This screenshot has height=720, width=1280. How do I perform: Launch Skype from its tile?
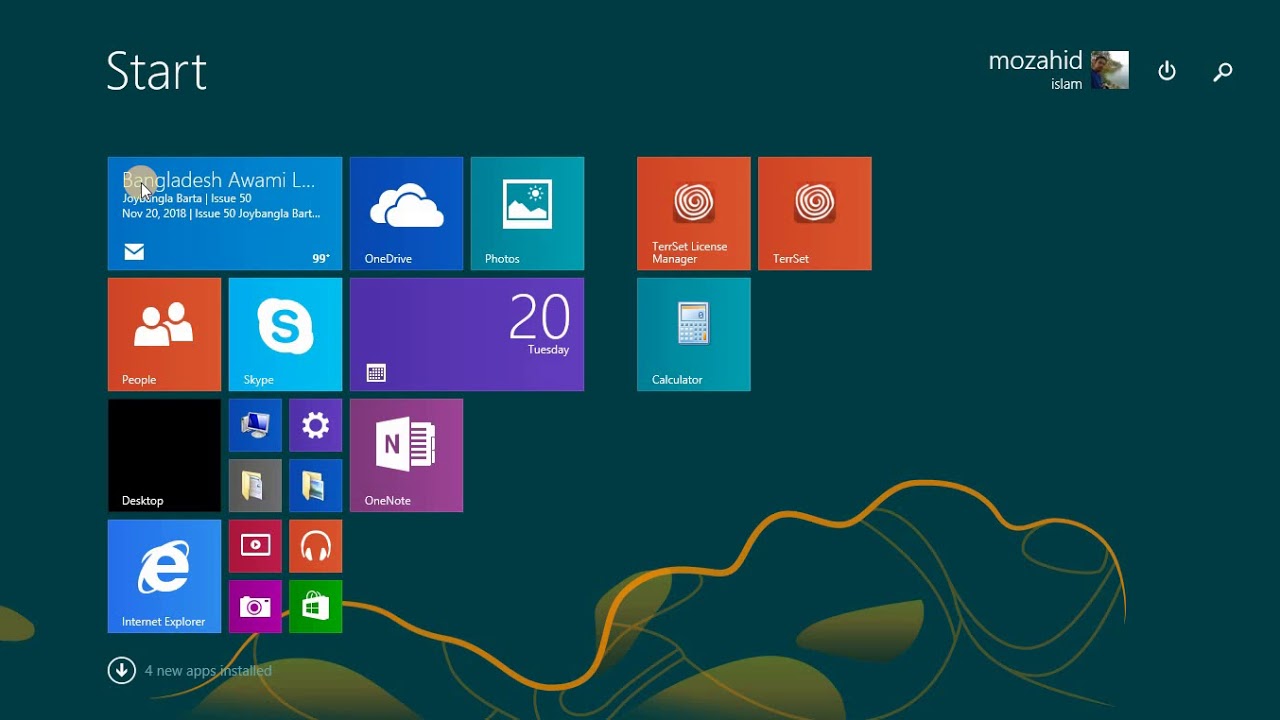[285, 334]
